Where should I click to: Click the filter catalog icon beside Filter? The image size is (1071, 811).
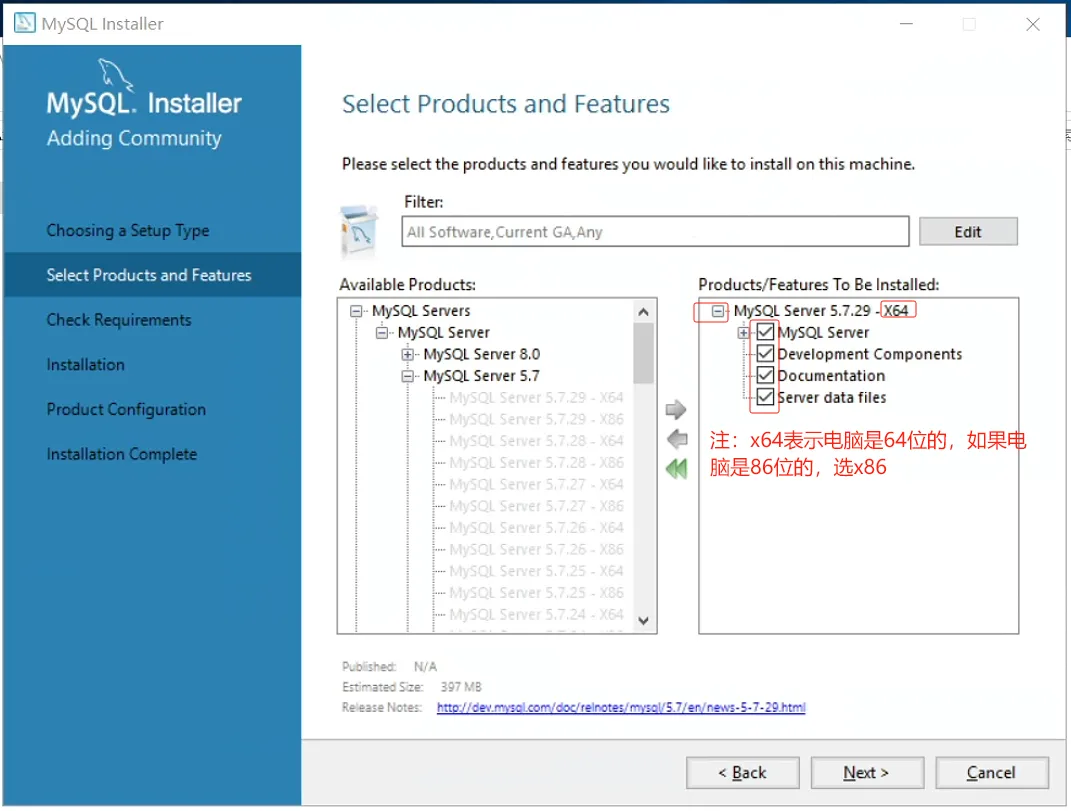[x=359, y=231]
